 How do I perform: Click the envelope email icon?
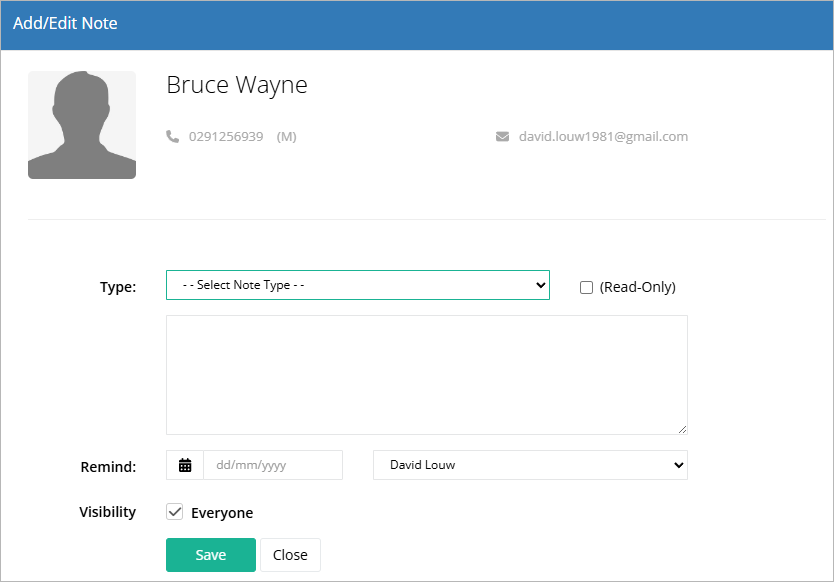tap(502, 137)
